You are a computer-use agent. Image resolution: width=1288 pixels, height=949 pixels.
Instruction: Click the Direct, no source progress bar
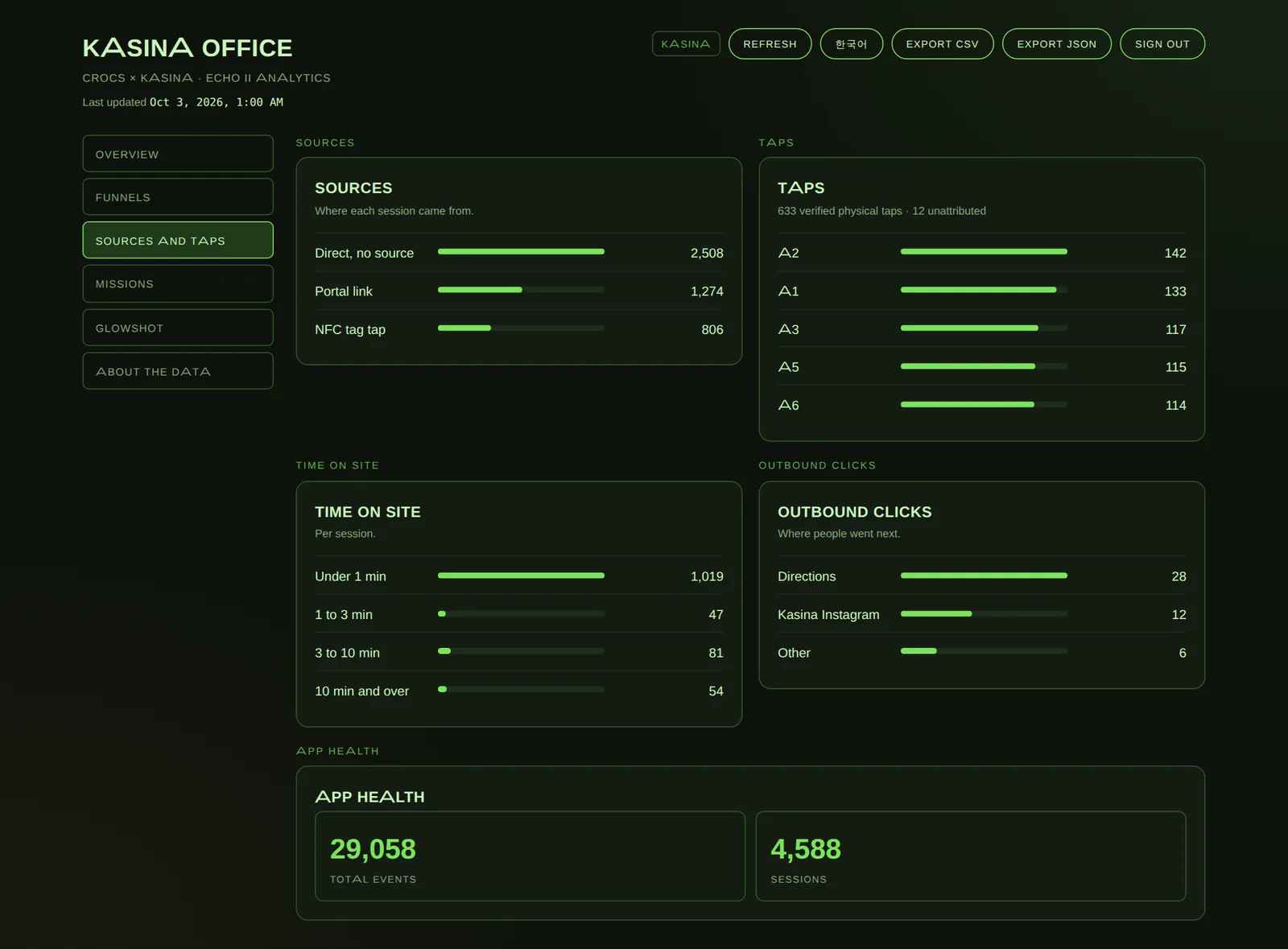(x=521, y=252)
